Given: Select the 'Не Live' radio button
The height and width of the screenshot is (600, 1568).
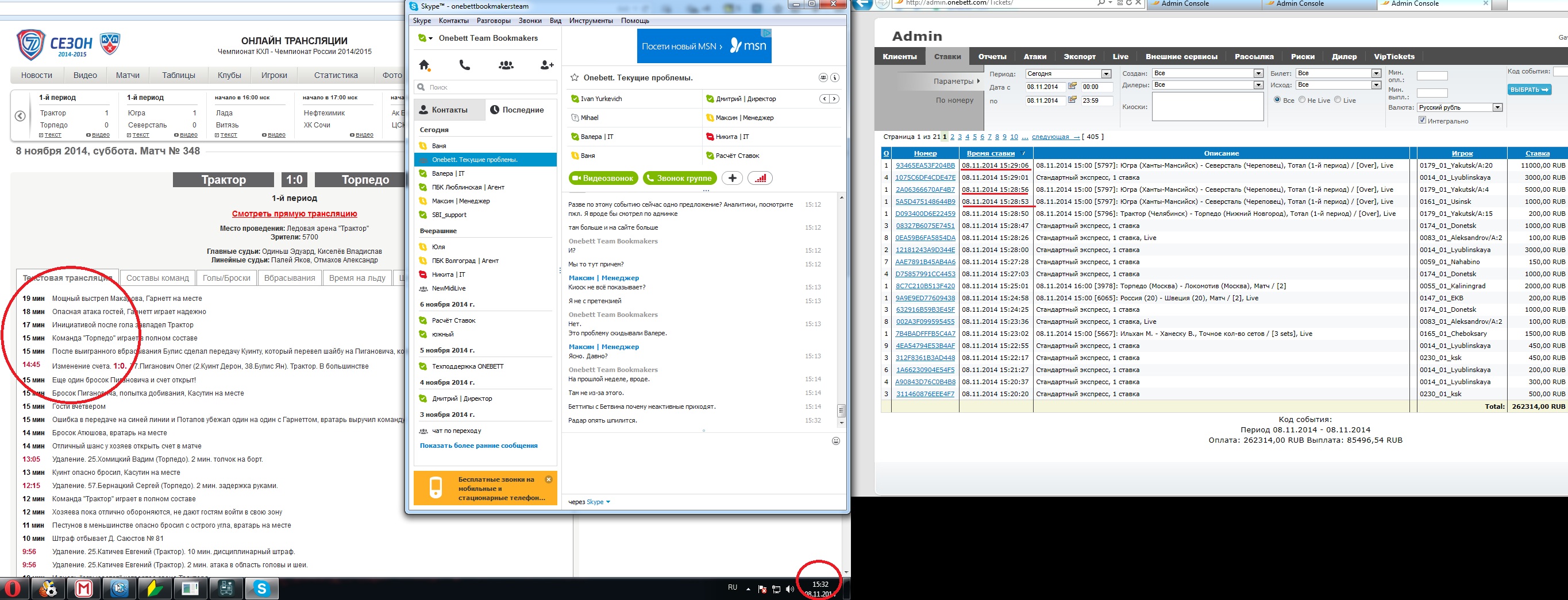Looking at the screenshot, I should 1302,100.
